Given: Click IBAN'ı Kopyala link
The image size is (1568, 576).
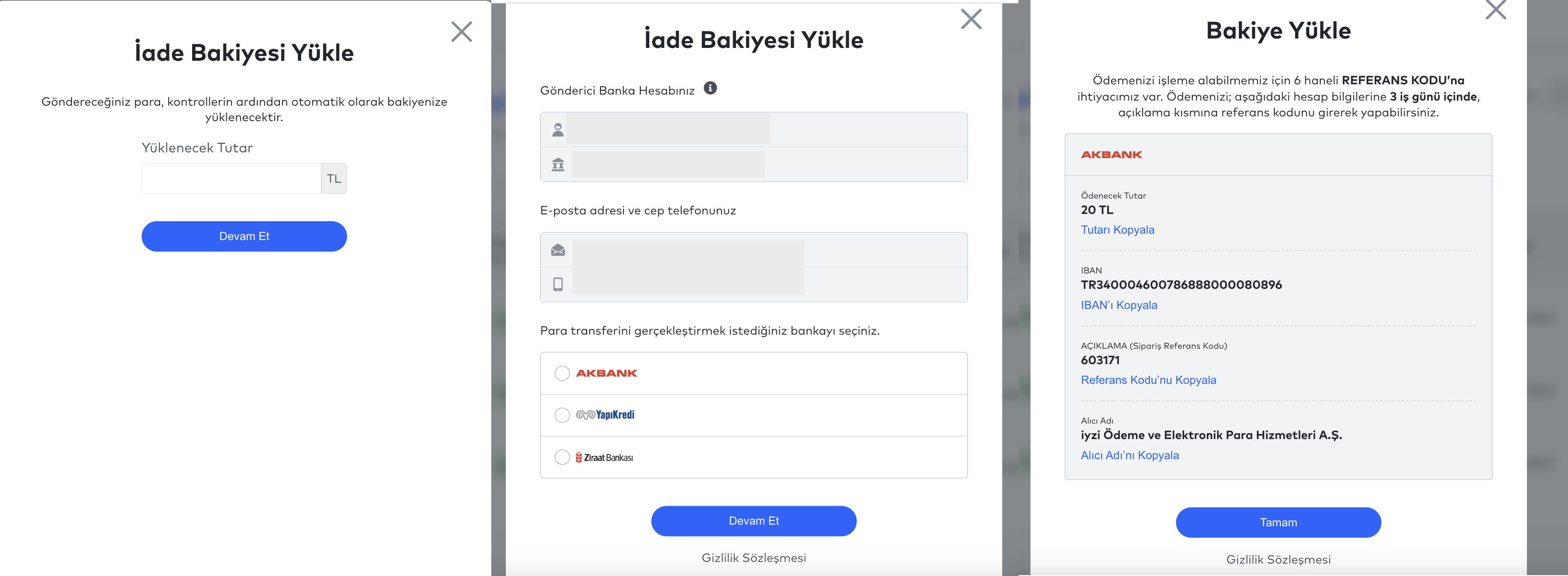Looking at the screenshot, I should click(1119, 305).
